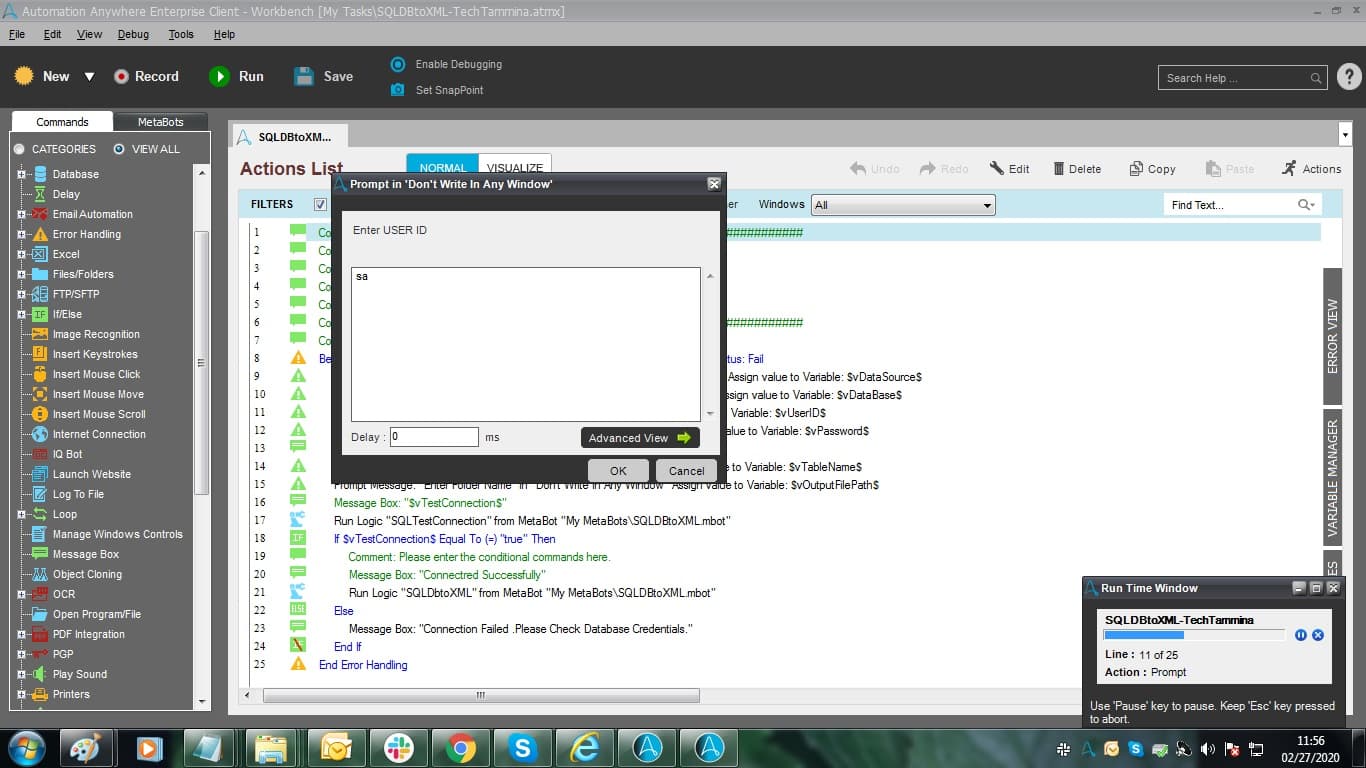Open the Windows filter dropdown showing All

click(903, 205)
